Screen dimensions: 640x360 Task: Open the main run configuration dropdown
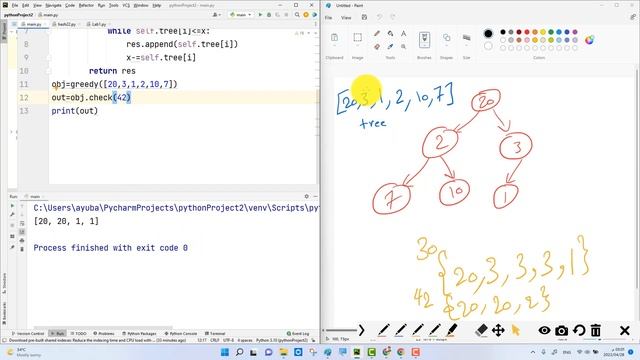(x=240, y=15)
